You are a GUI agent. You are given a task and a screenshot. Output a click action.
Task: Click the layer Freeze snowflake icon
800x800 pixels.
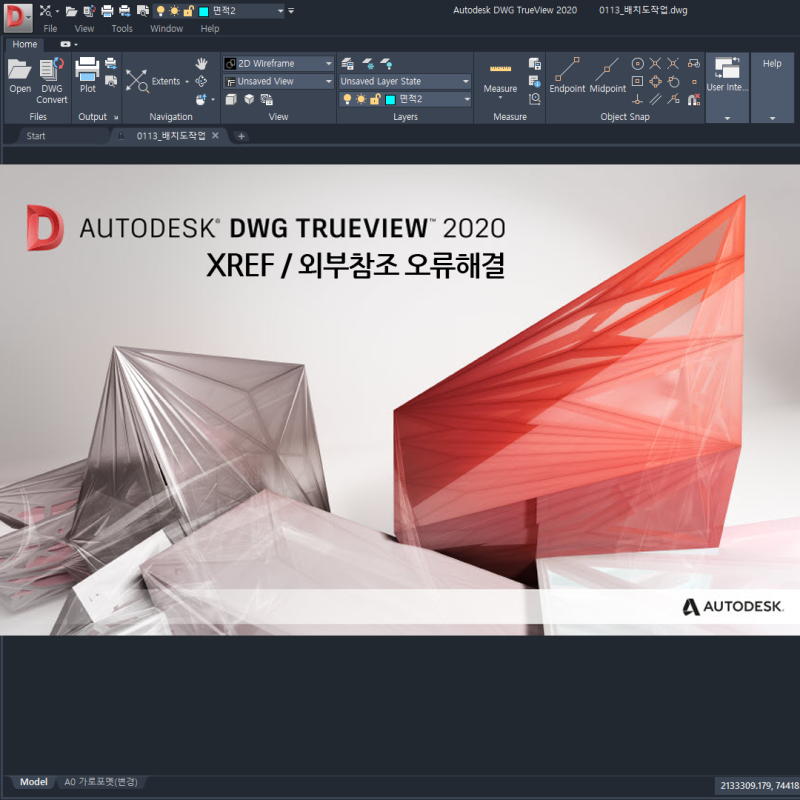368,64
